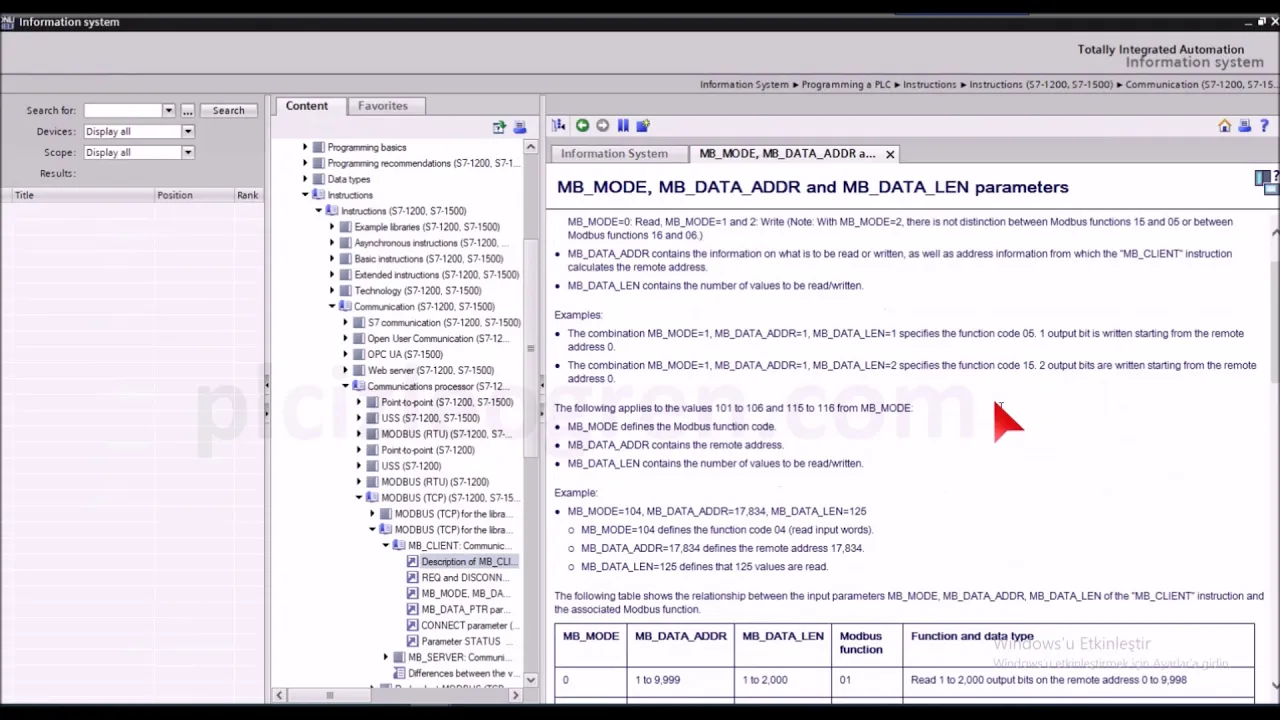Close the MB_MODE, MB_DATA_ADDR tab
Screen dimensions: 1280x720
pos(890,154)
